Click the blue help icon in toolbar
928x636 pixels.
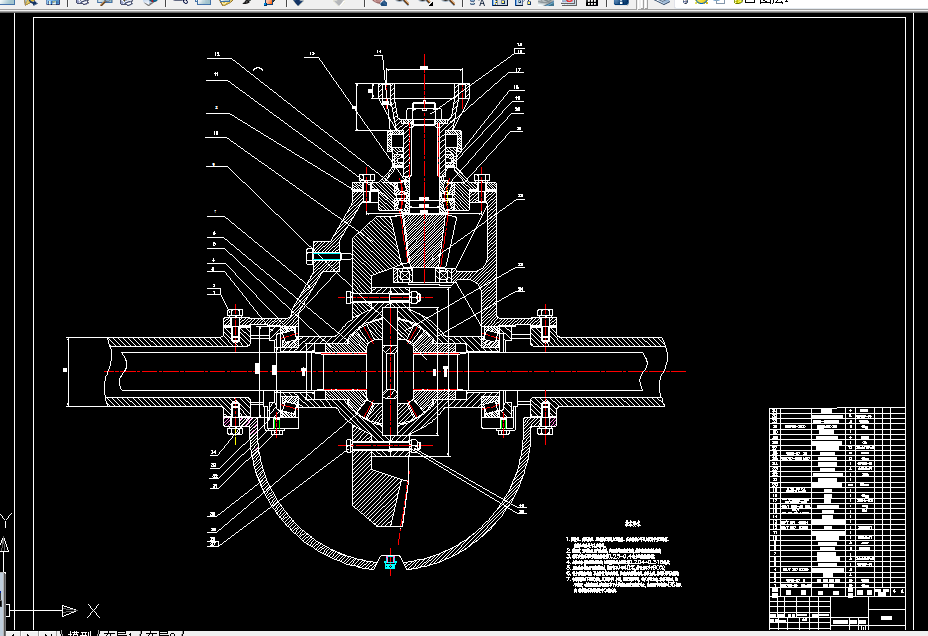click(x=621, y=2)
